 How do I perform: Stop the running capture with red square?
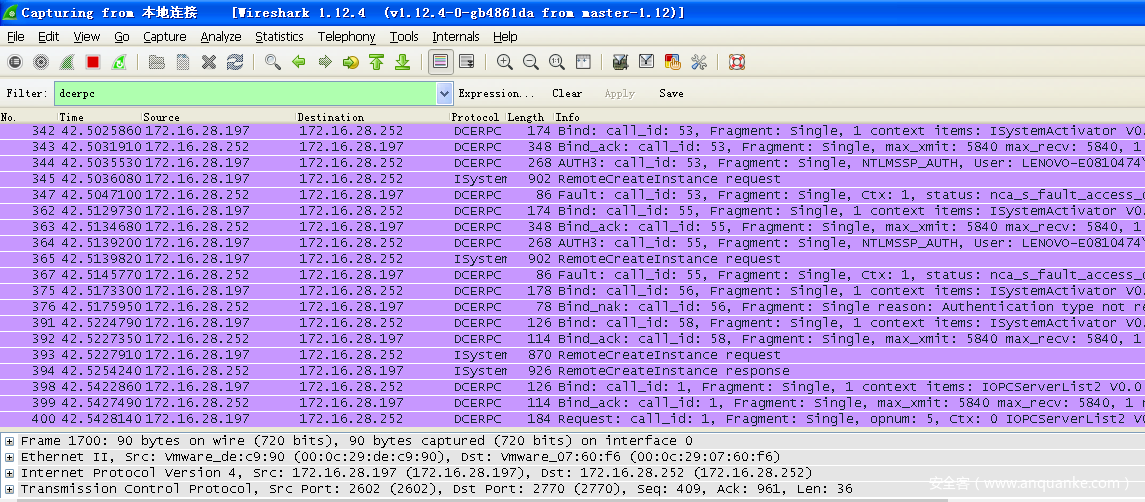[93, 62]
